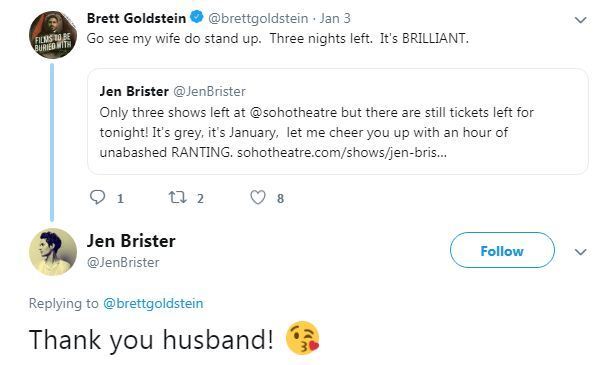This screenshot has width=616, height=365.
Task: Click the kissing face emoji
Action: (302, 338)
